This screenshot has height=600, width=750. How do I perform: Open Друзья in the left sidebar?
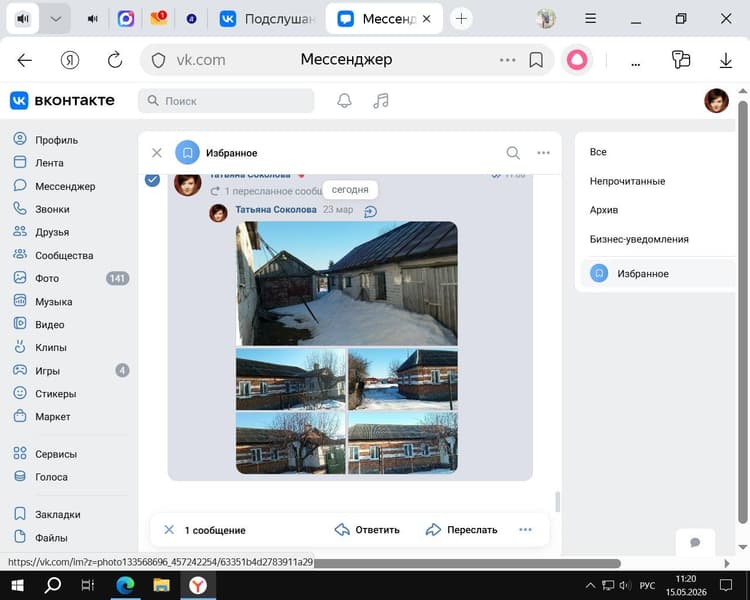click(x=52, y=232)
